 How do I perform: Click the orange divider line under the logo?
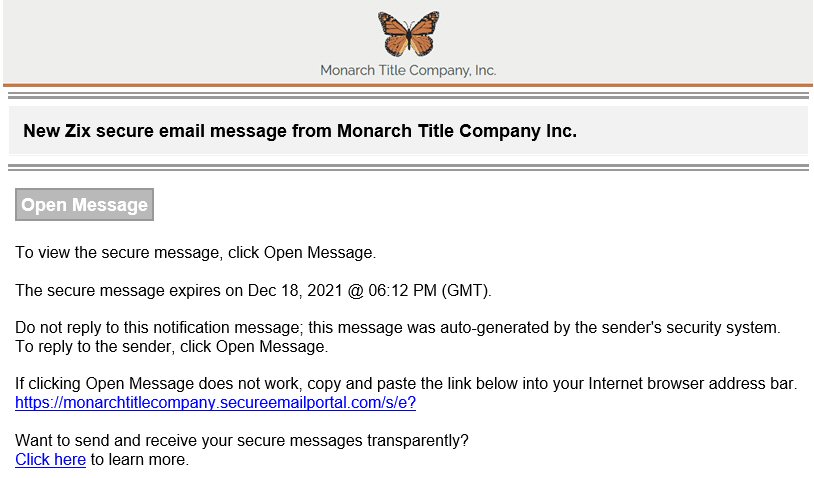(408, 85)
